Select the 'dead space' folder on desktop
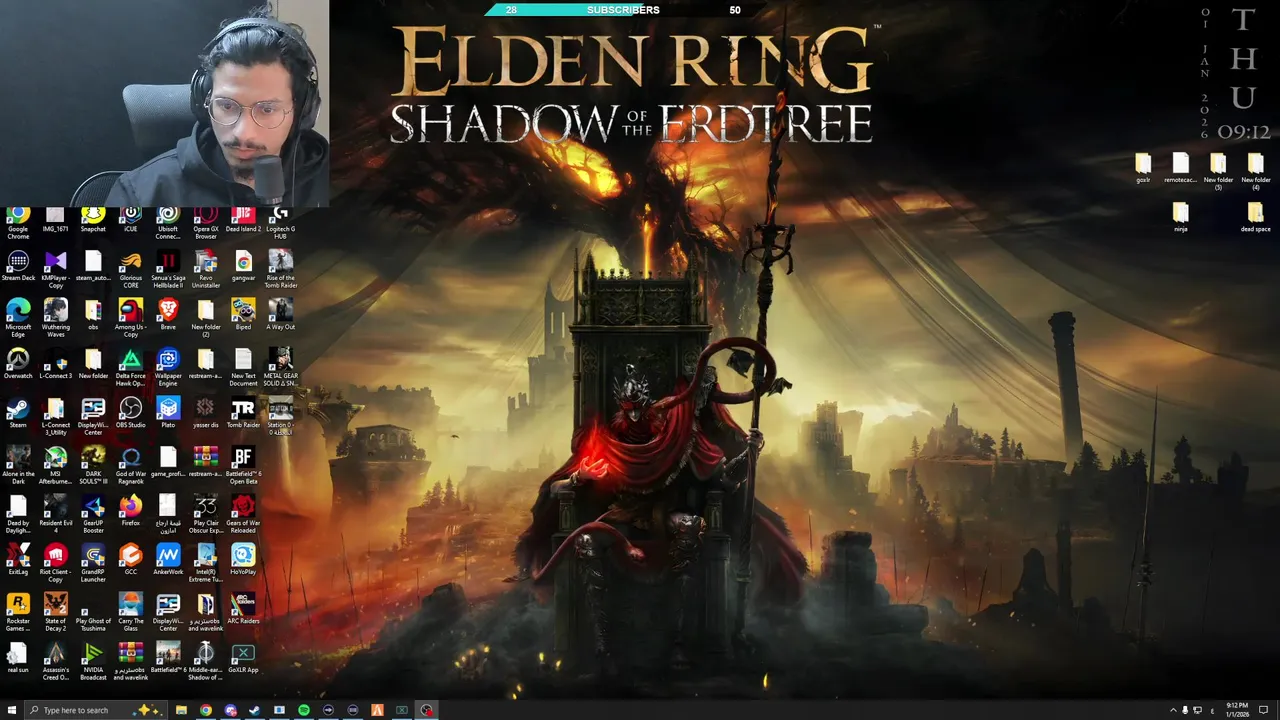The height and width of the screenshot is (720, 1280). 1255,217
